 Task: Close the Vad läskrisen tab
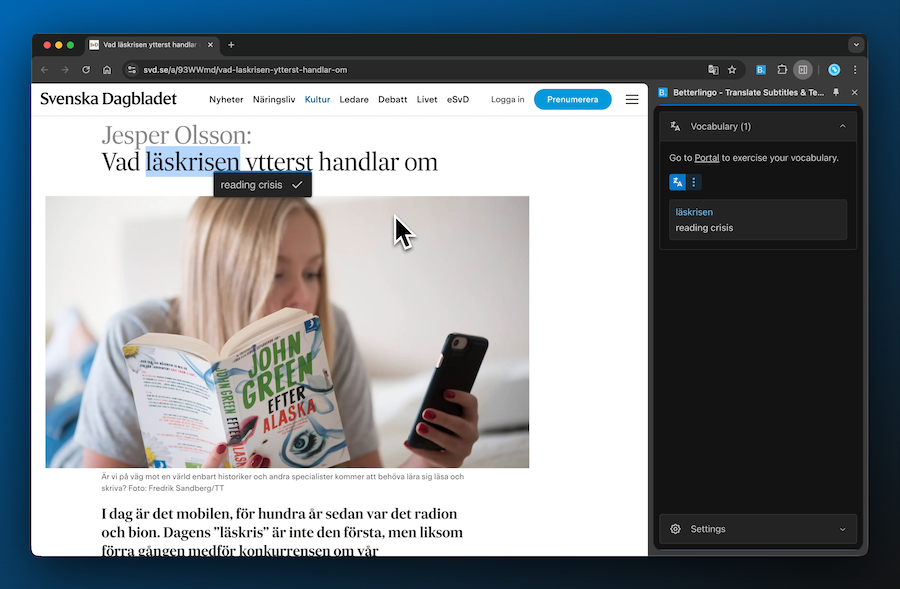(210, 45)
